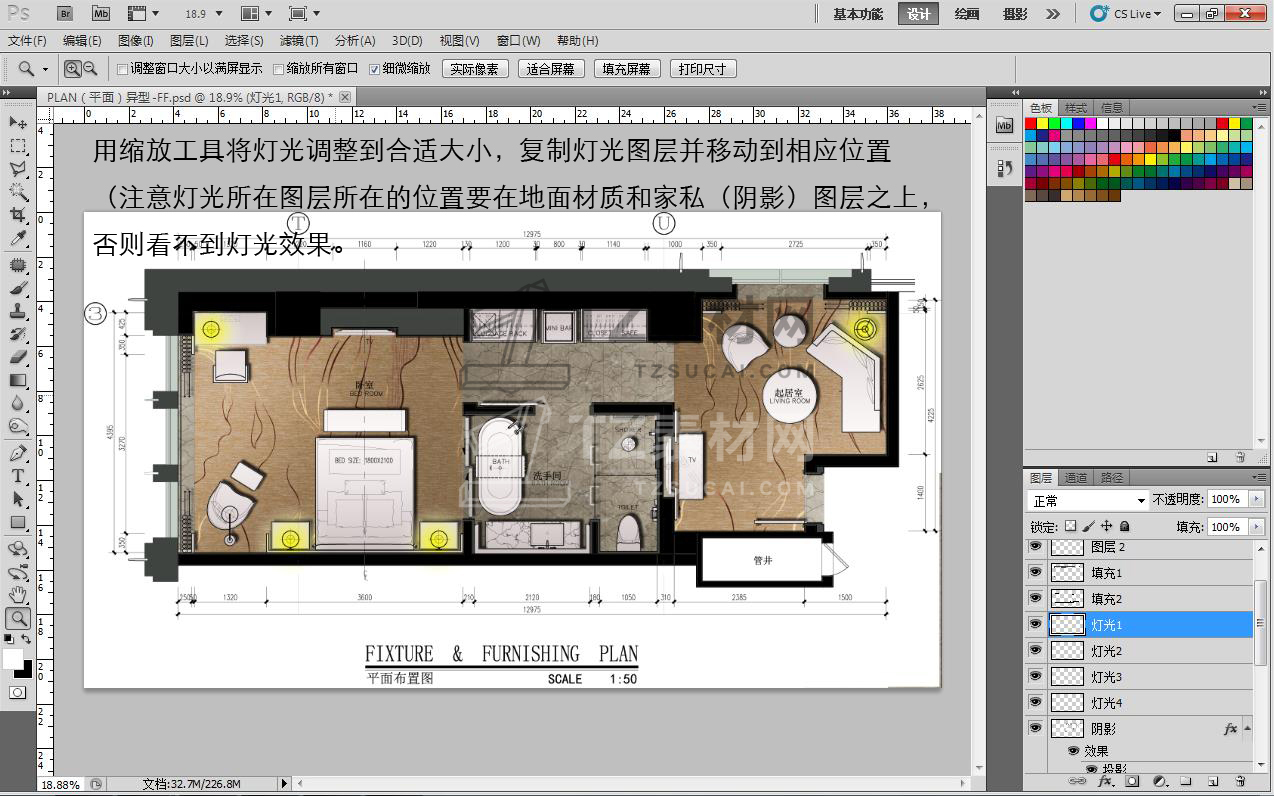
Task: Activate the Hand tool
Action: [x=18, y=596]
